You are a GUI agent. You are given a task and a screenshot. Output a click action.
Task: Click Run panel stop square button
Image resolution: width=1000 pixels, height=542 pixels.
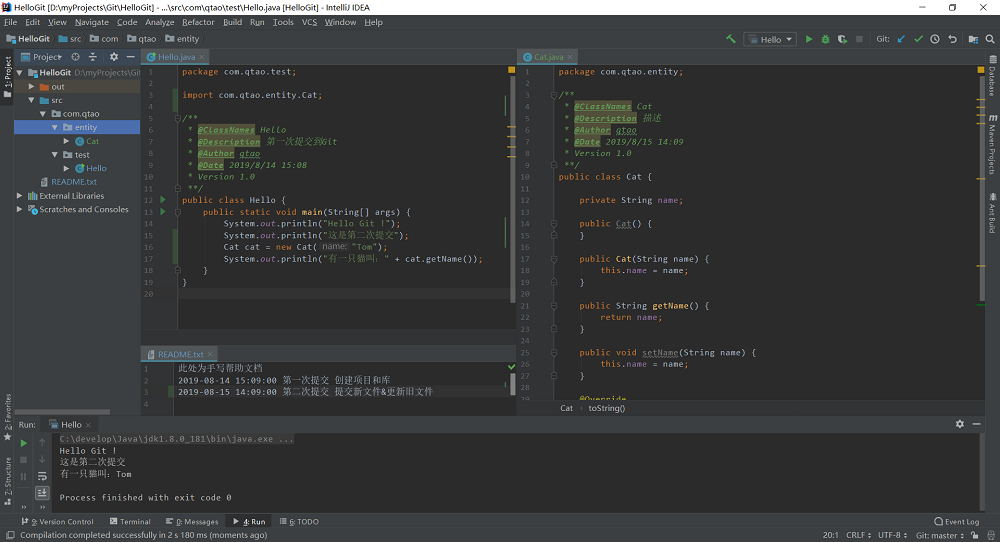point(24,459)
